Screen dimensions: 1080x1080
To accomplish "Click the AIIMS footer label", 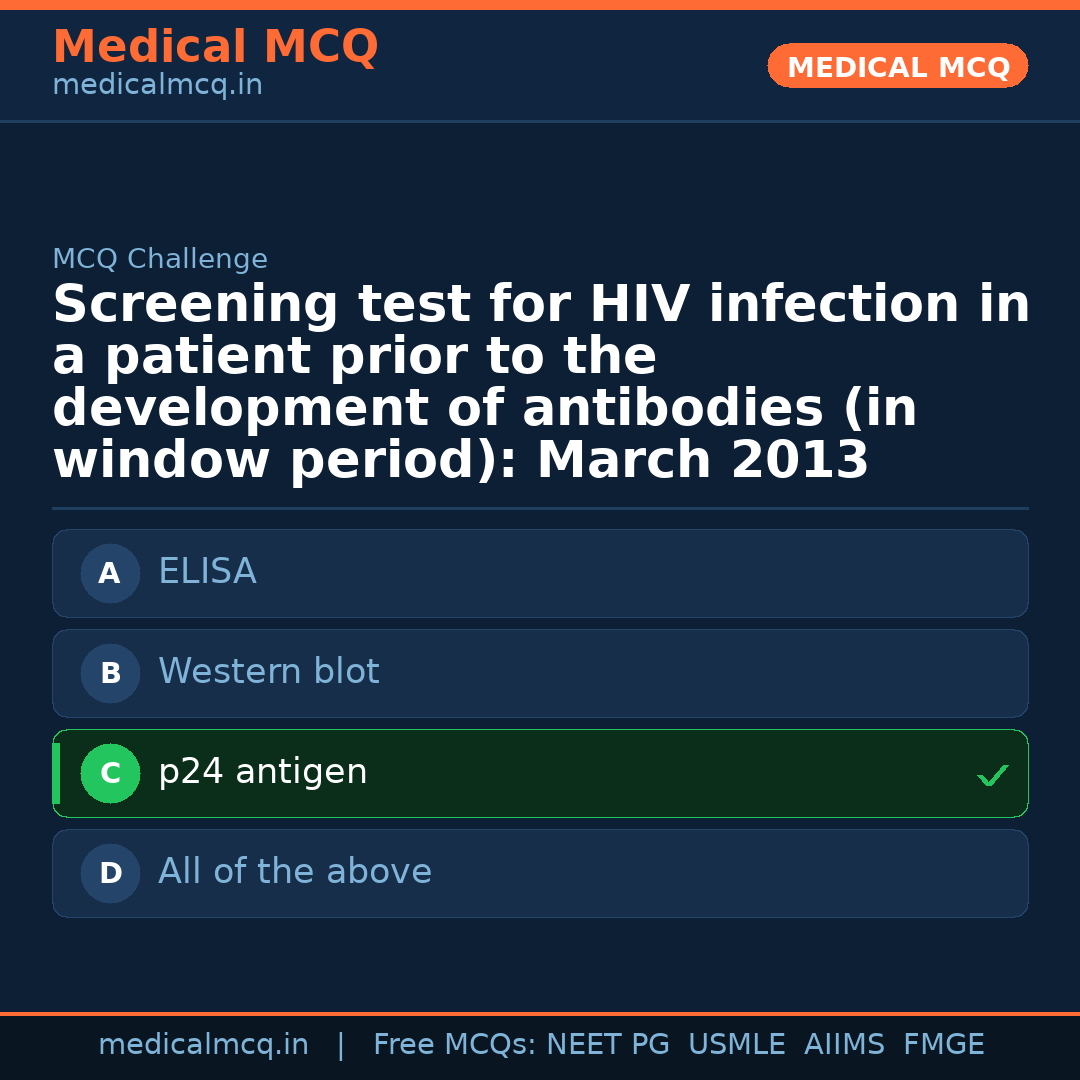I will (844, 1045).
